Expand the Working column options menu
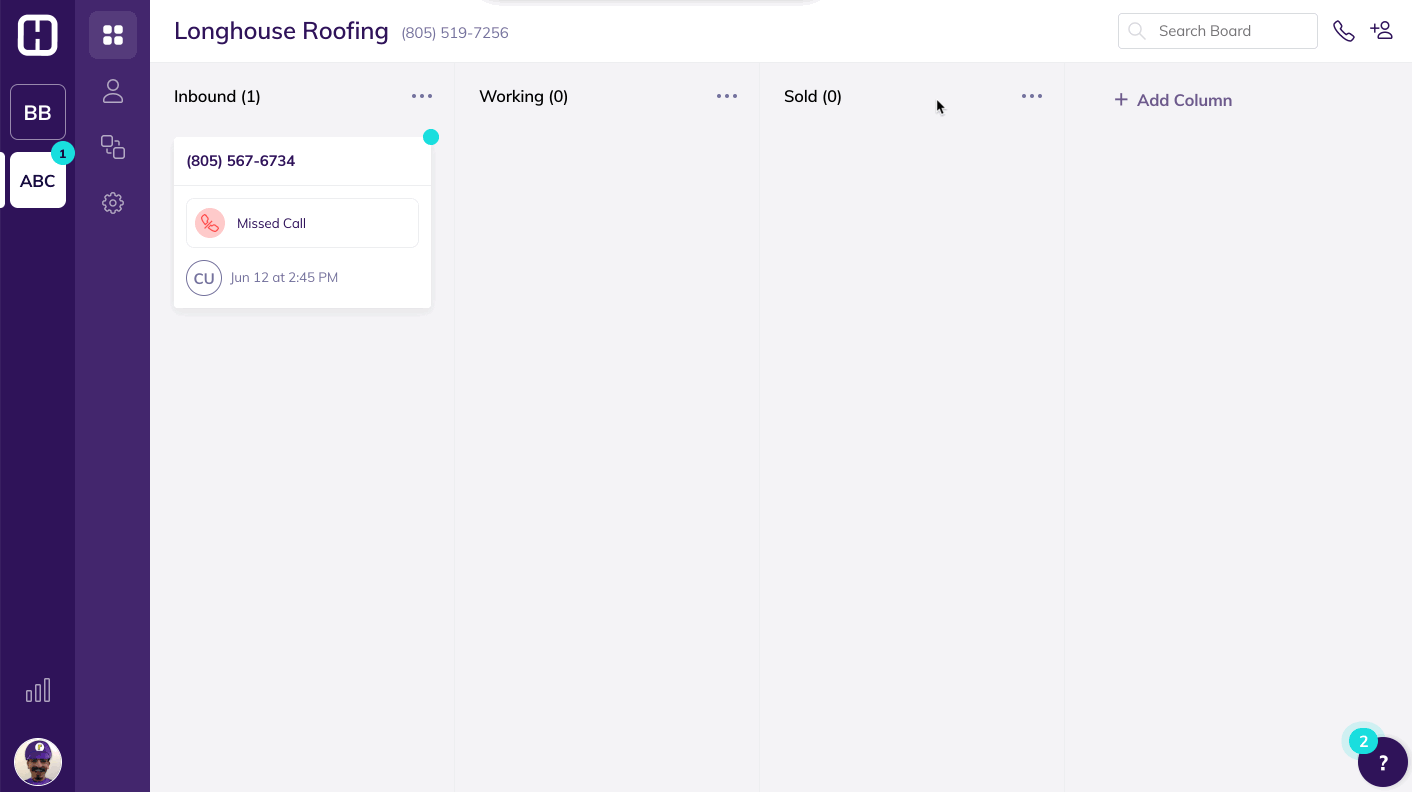The image size is (1412, 792). (727, 96)
